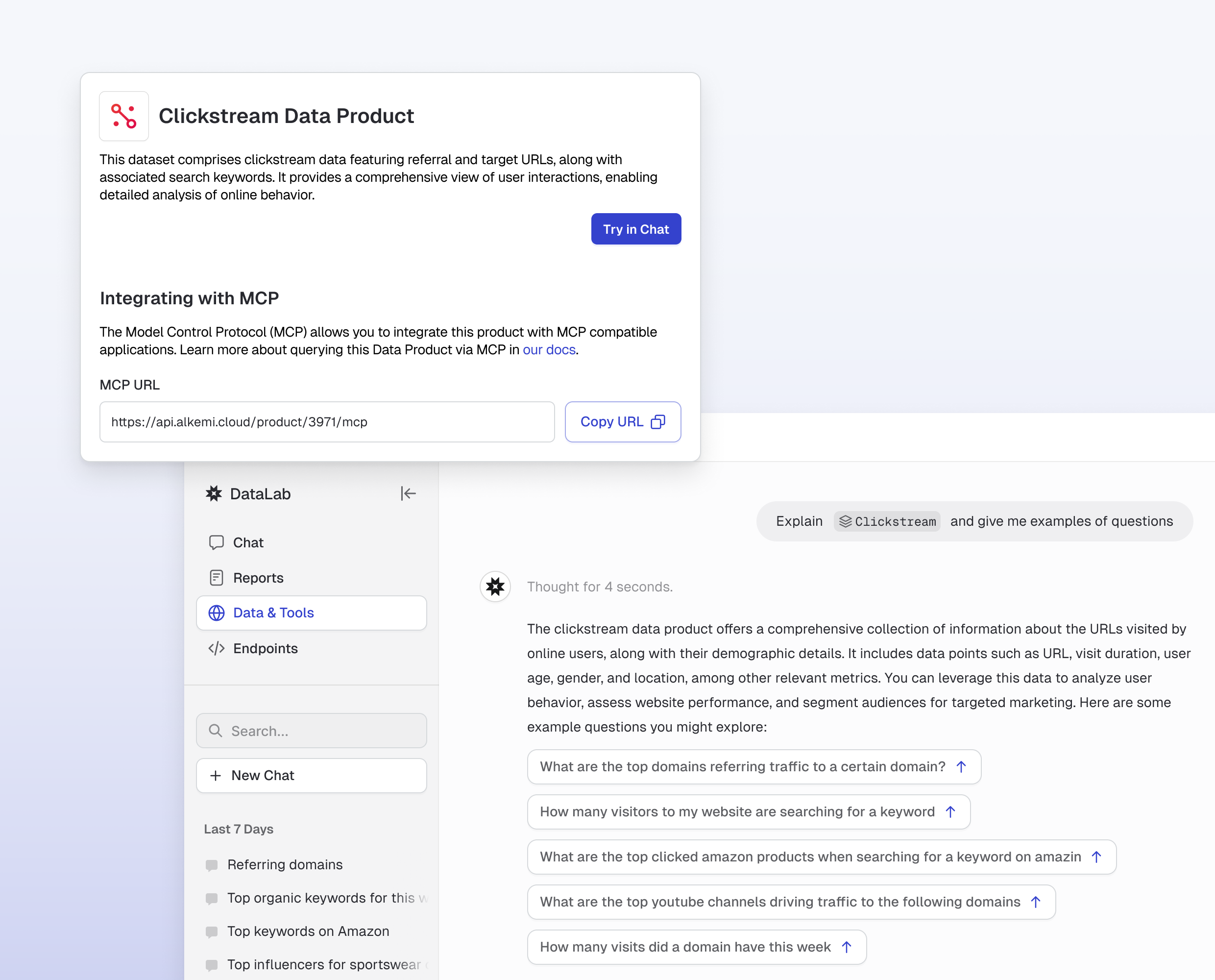
Task: Click the DataLab star logo
Action: [x=214, y=493]
